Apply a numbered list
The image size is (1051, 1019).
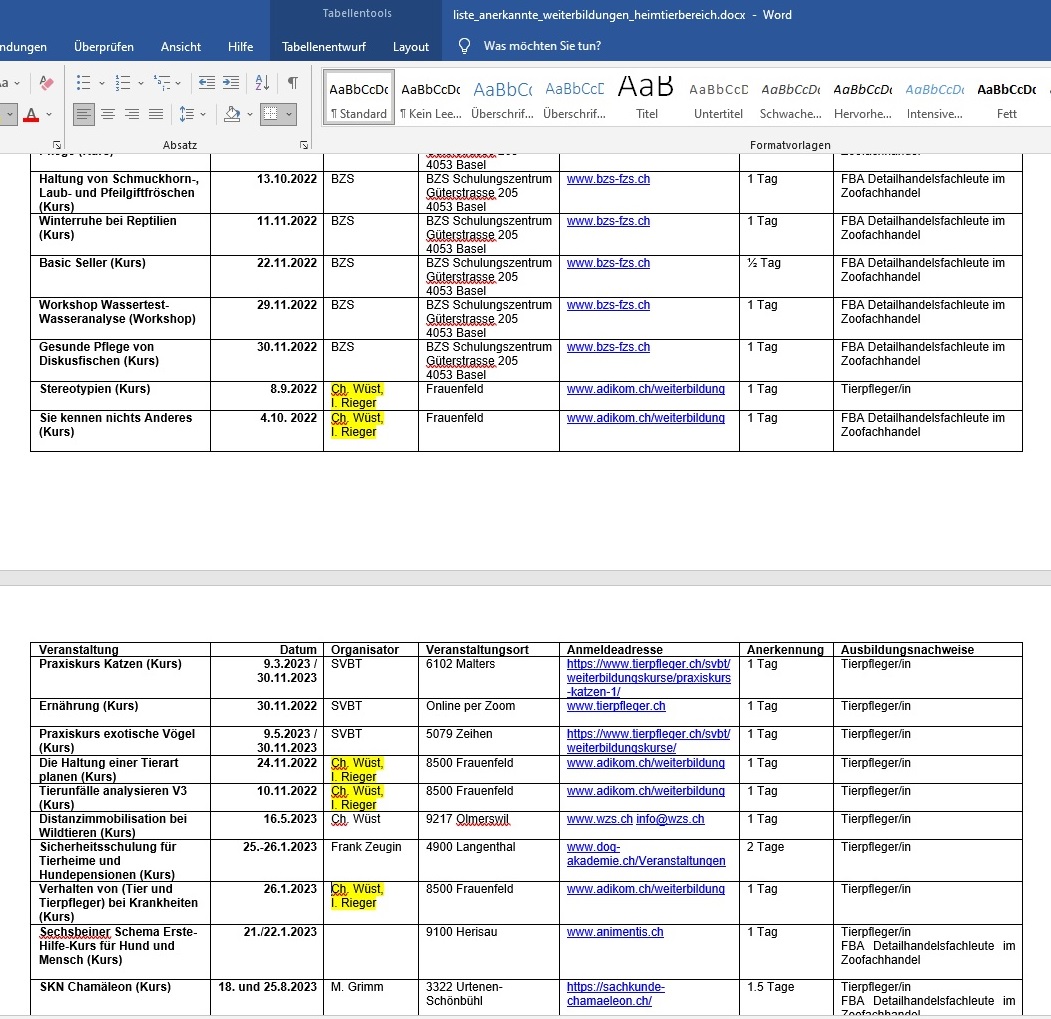(x=123, y=82)
